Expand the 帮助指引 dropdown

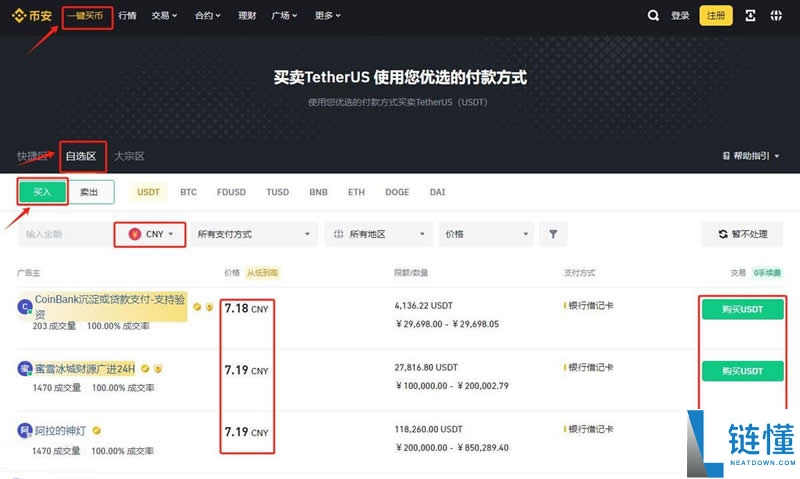(x=752, y=156)
